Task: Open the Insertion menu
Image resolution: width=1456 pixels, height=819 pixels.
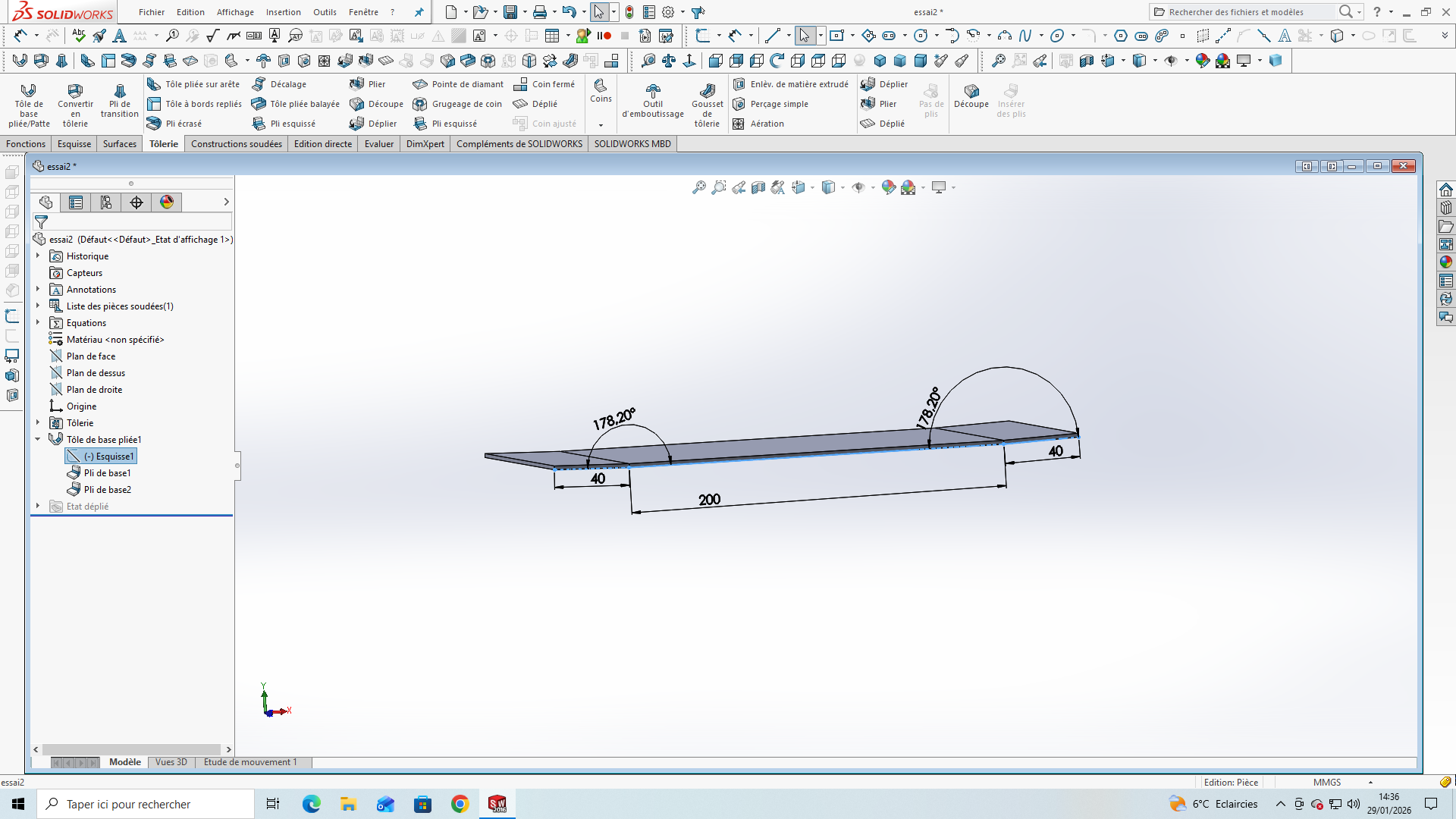Action: click(283, 12)
